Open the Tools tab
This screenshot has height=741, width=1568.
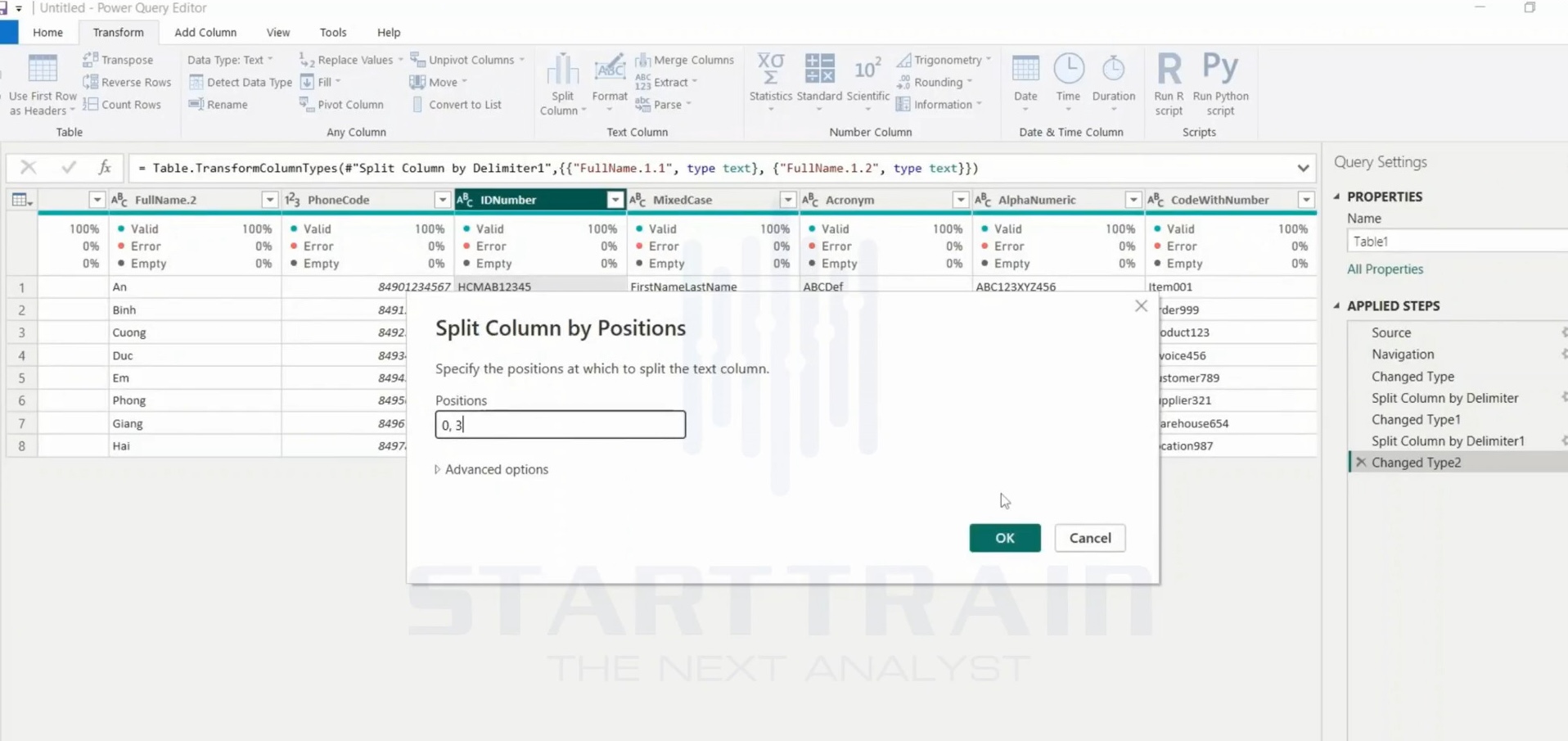point(333,32)
